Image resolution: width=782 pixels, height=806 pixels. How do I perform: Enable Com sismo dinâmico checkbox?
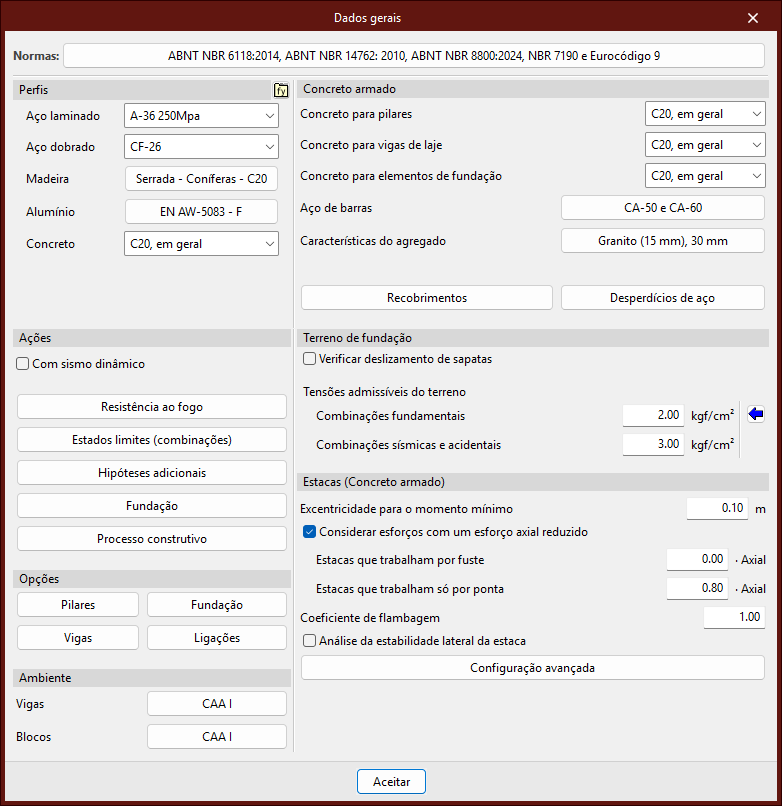coord(23,365)
